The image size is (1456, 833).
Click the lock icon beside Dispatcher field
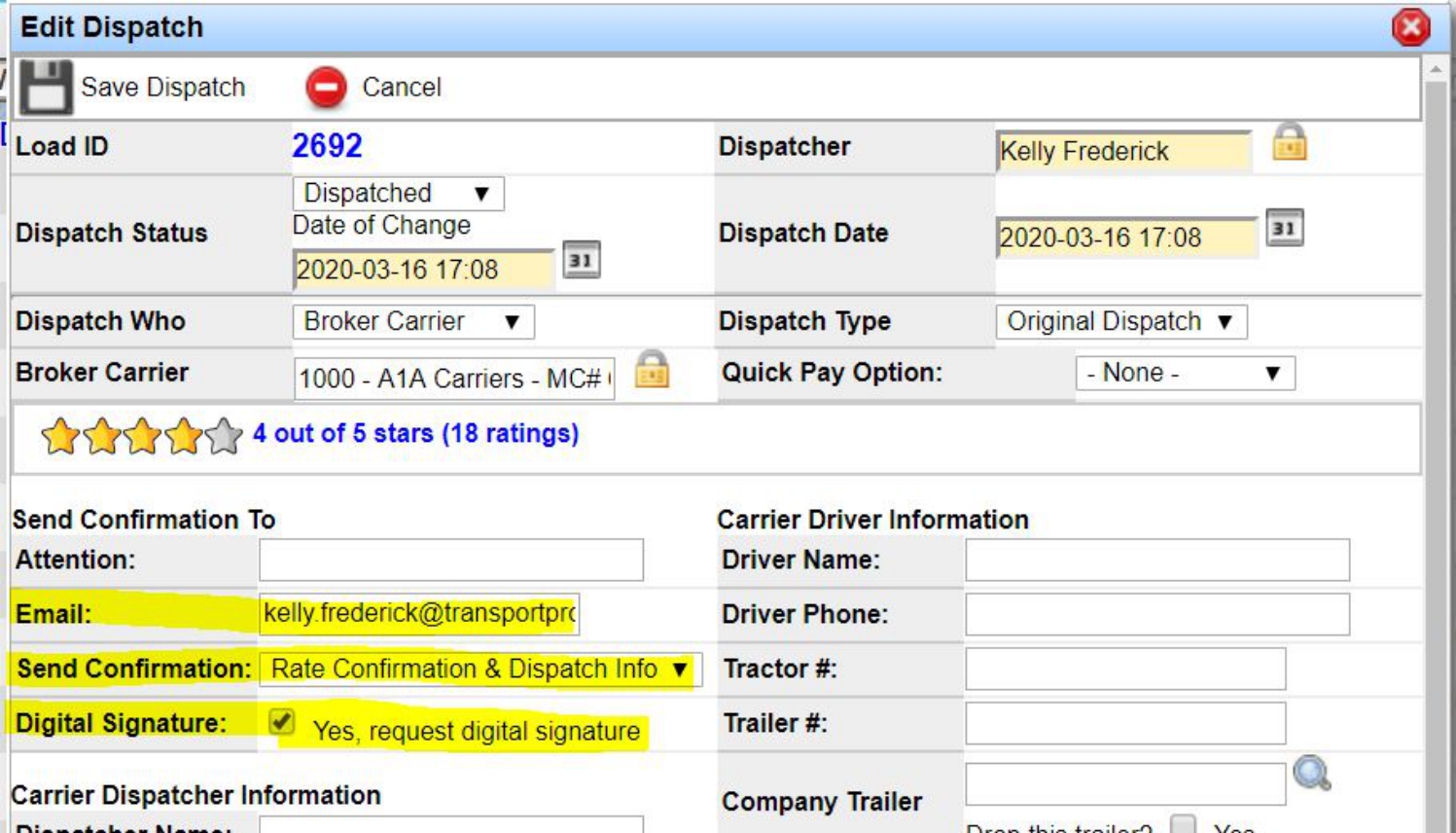[x=1290, y=143]
